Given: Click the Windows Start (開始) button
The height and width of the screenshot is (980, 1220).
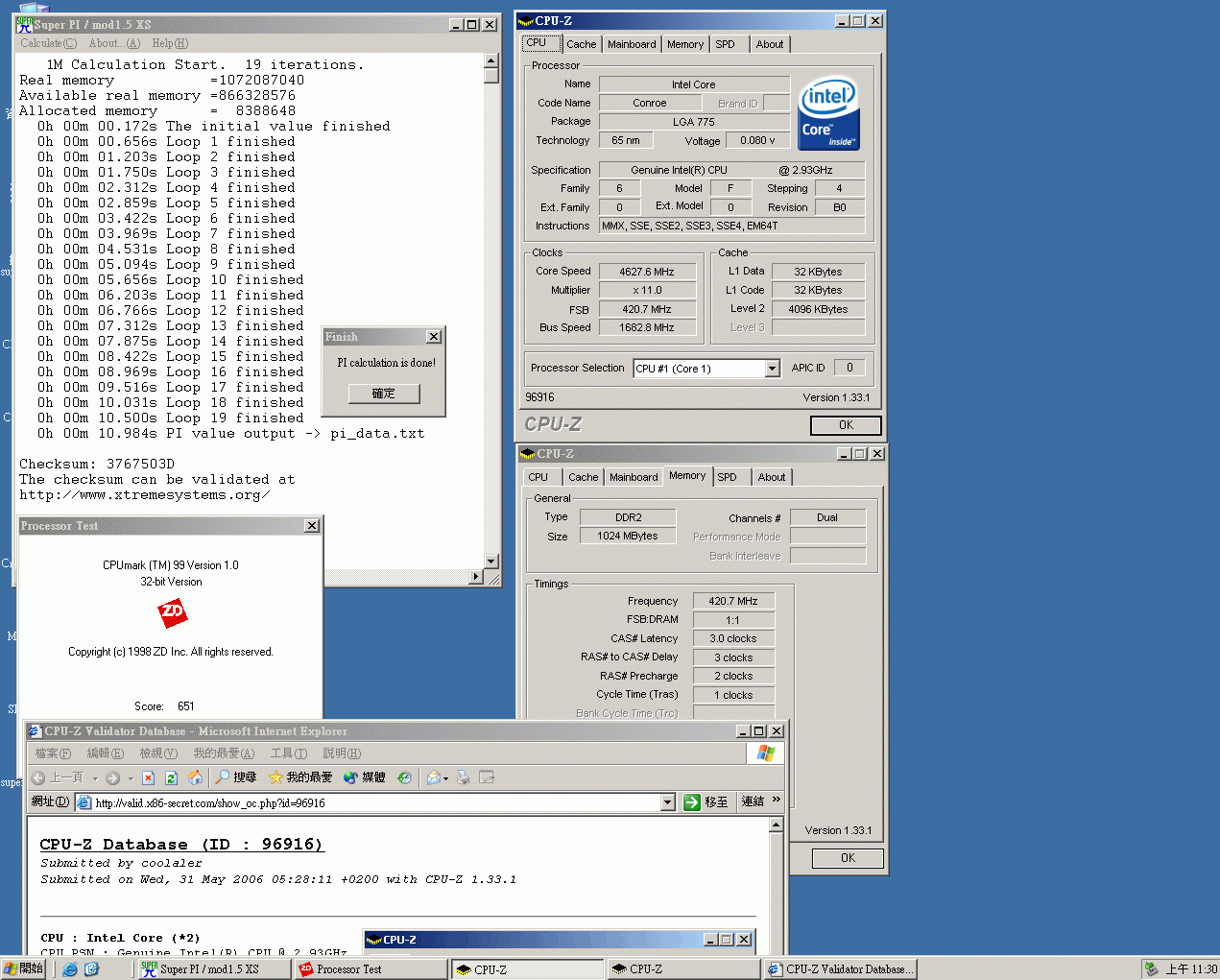Looking at the screenshot, I should (21, 968).
